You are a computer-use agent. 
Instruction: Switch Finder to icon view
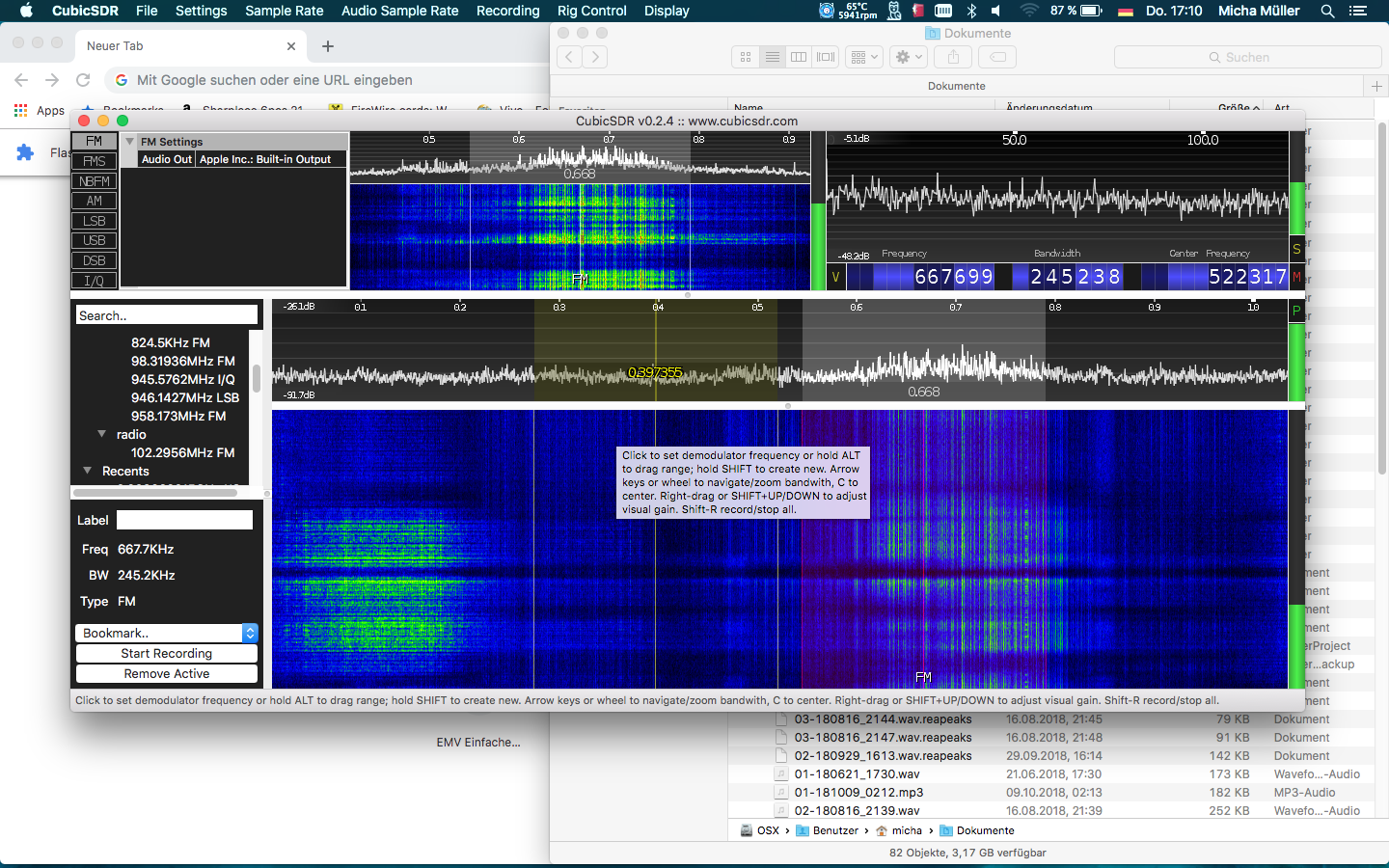coord(746,57)
